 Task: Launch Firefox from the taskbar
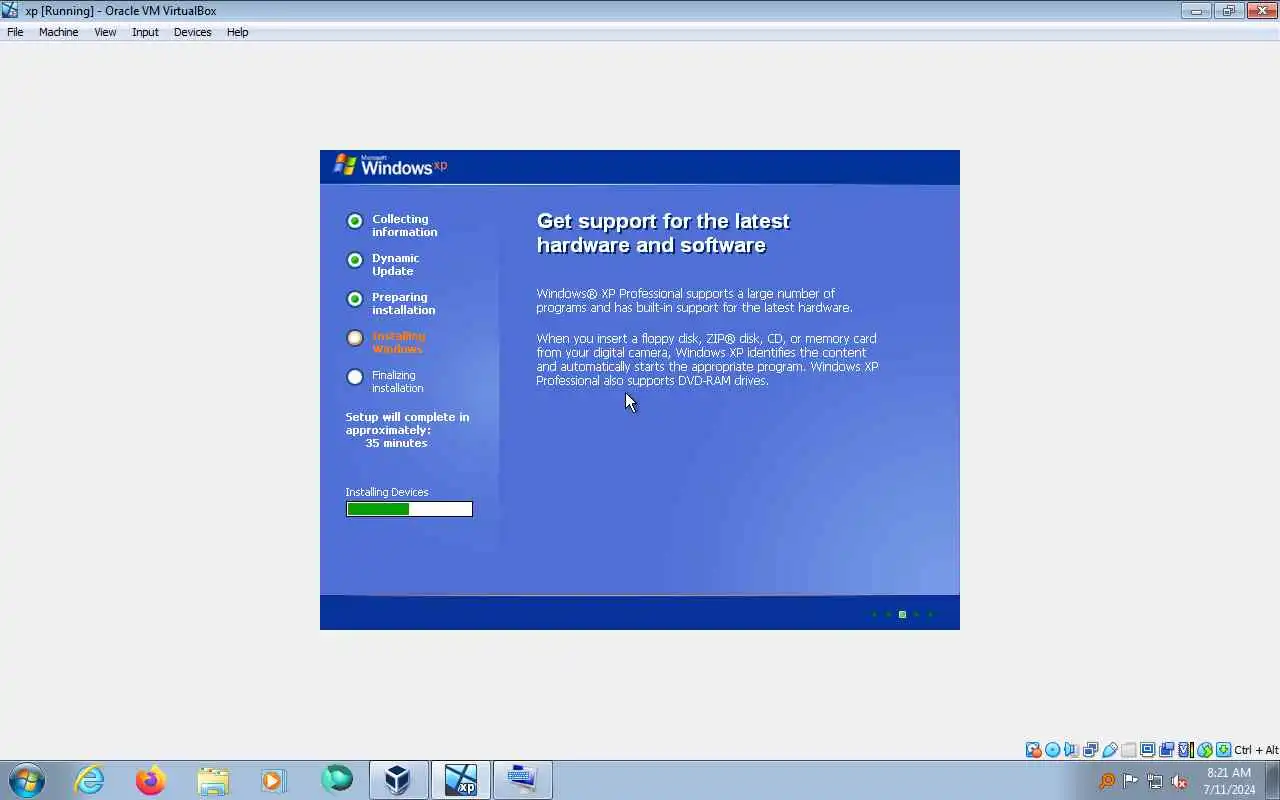pyautogui.click(x=151, y=780)
